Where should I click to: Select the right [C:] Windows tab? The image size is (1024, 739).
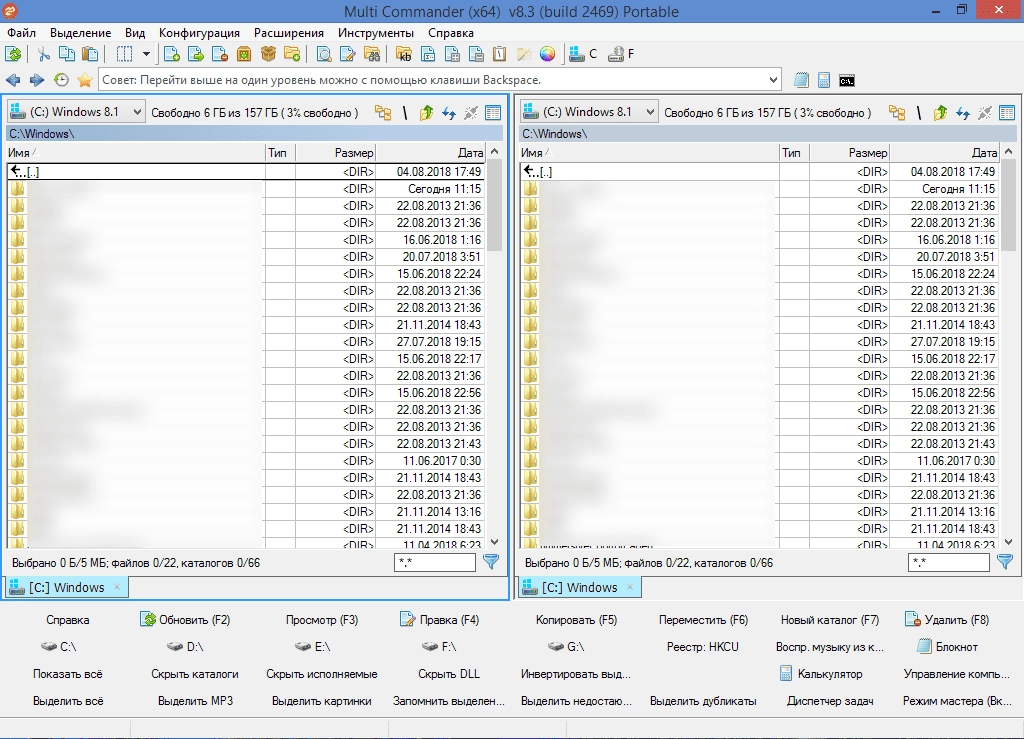(580, 588)
